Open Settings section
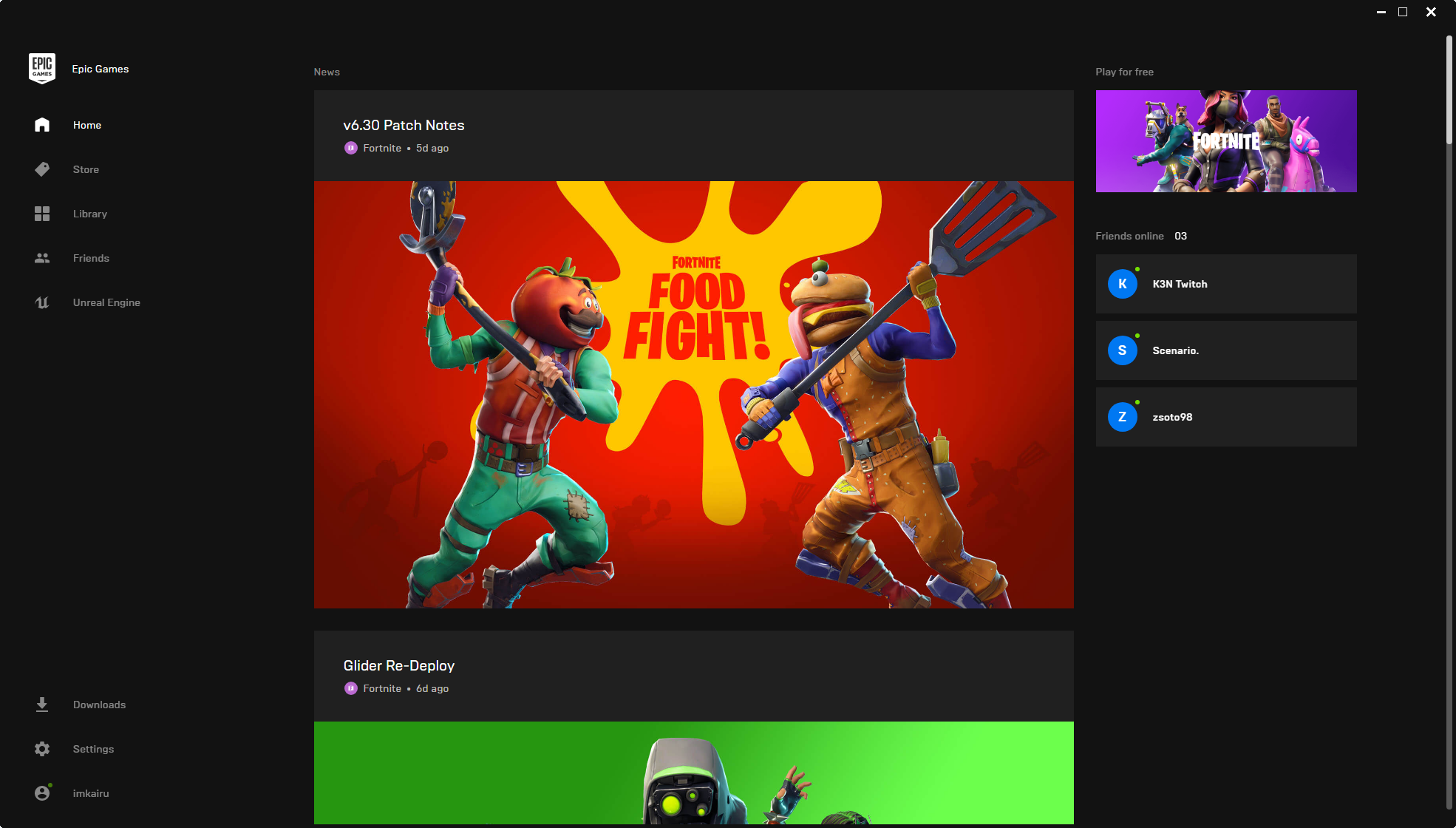Viewport: 1456px width, 828px height. (x=93, y=748)
